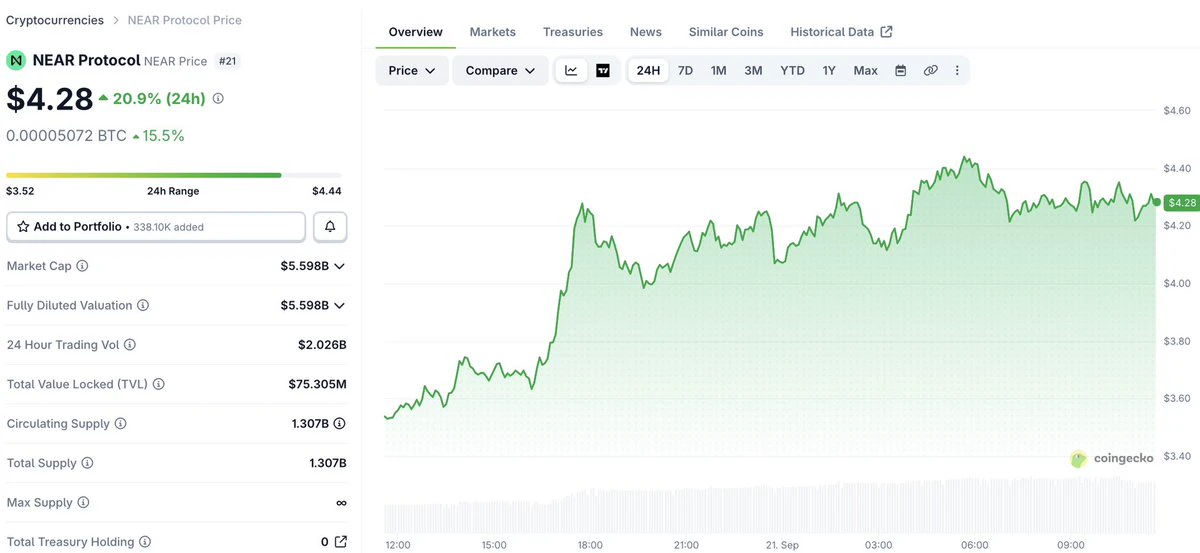Select the 7D time range
The width and height of the screenshot is (1200, 553).
pyautogui.click(x=686, y=71)
